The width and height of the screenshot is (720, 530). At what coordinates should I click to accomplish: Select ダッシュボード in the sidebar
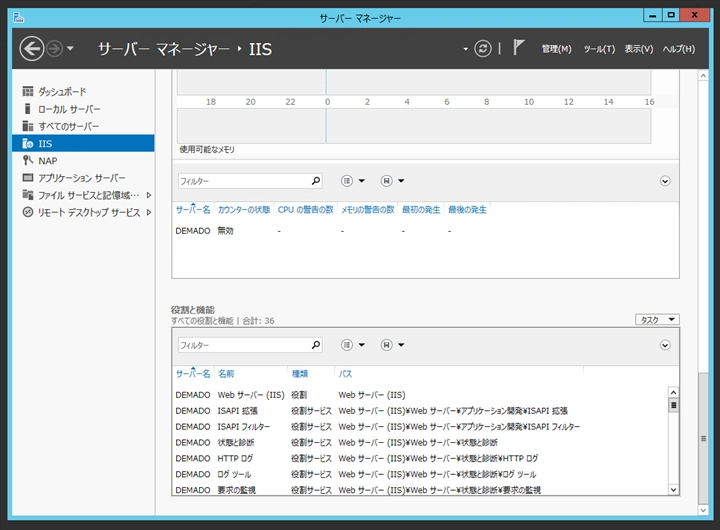click(83, 91)
